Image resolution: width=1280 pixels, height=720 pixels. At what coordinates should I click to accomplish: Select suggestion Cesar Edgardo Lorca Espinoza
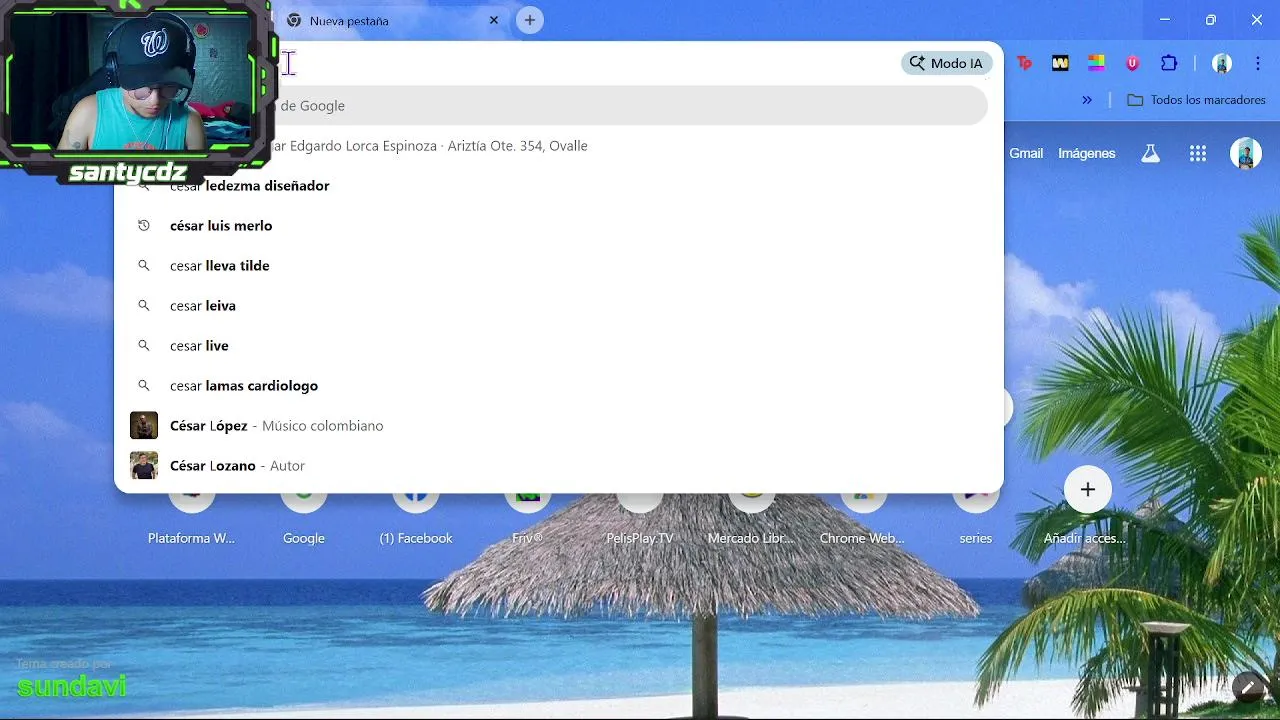click(x=559, y=146)
